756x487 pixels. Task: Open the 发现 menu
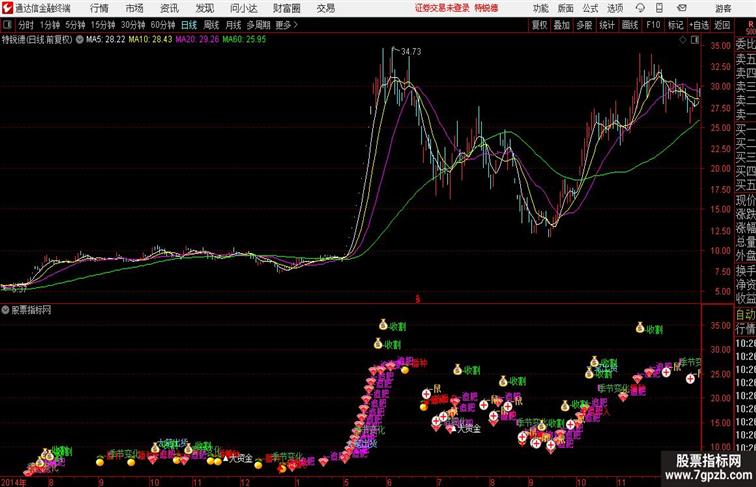coord(204,8)
